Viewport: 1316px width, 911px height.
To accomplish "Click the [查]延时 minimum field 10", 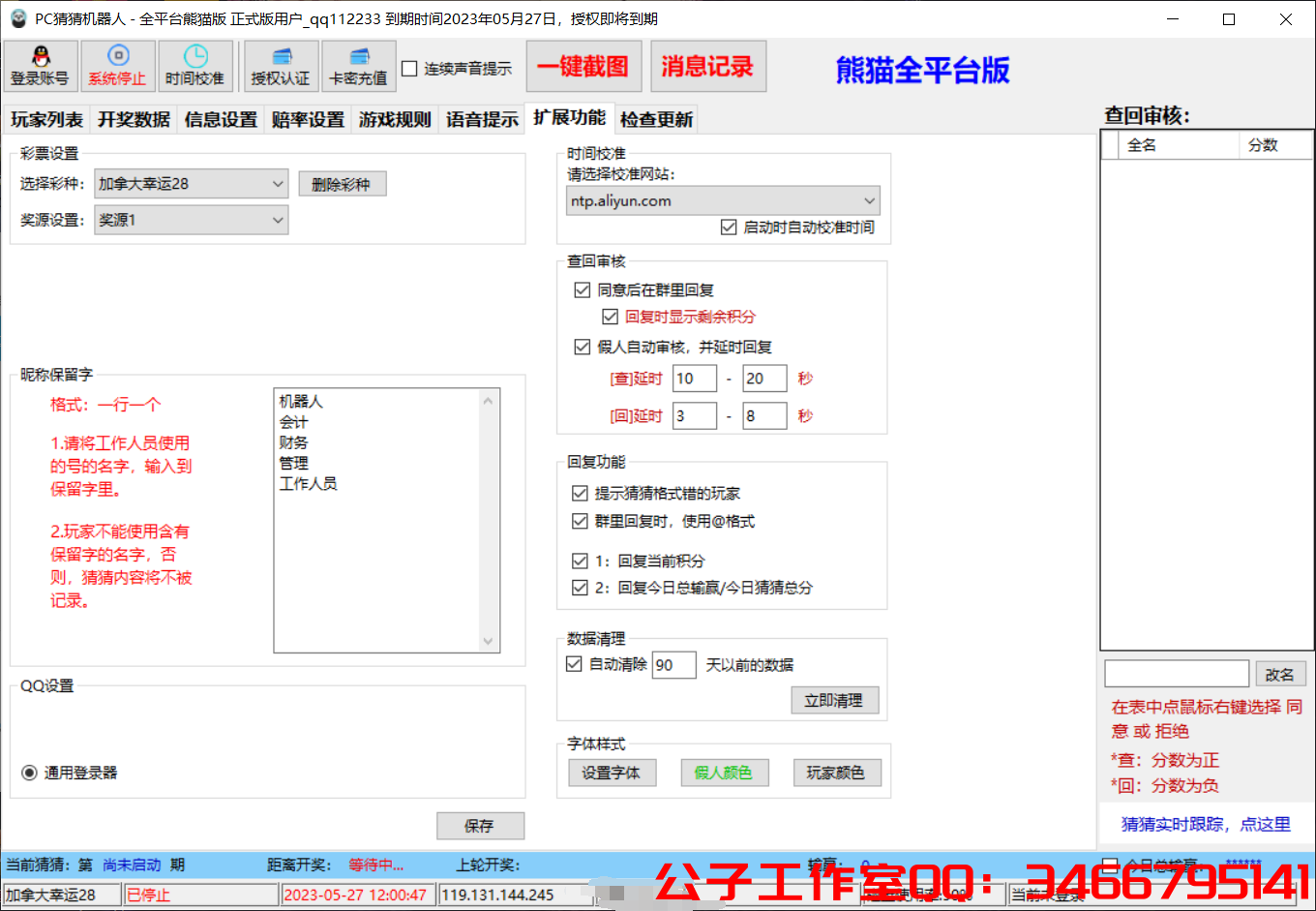I will point(695,379).
